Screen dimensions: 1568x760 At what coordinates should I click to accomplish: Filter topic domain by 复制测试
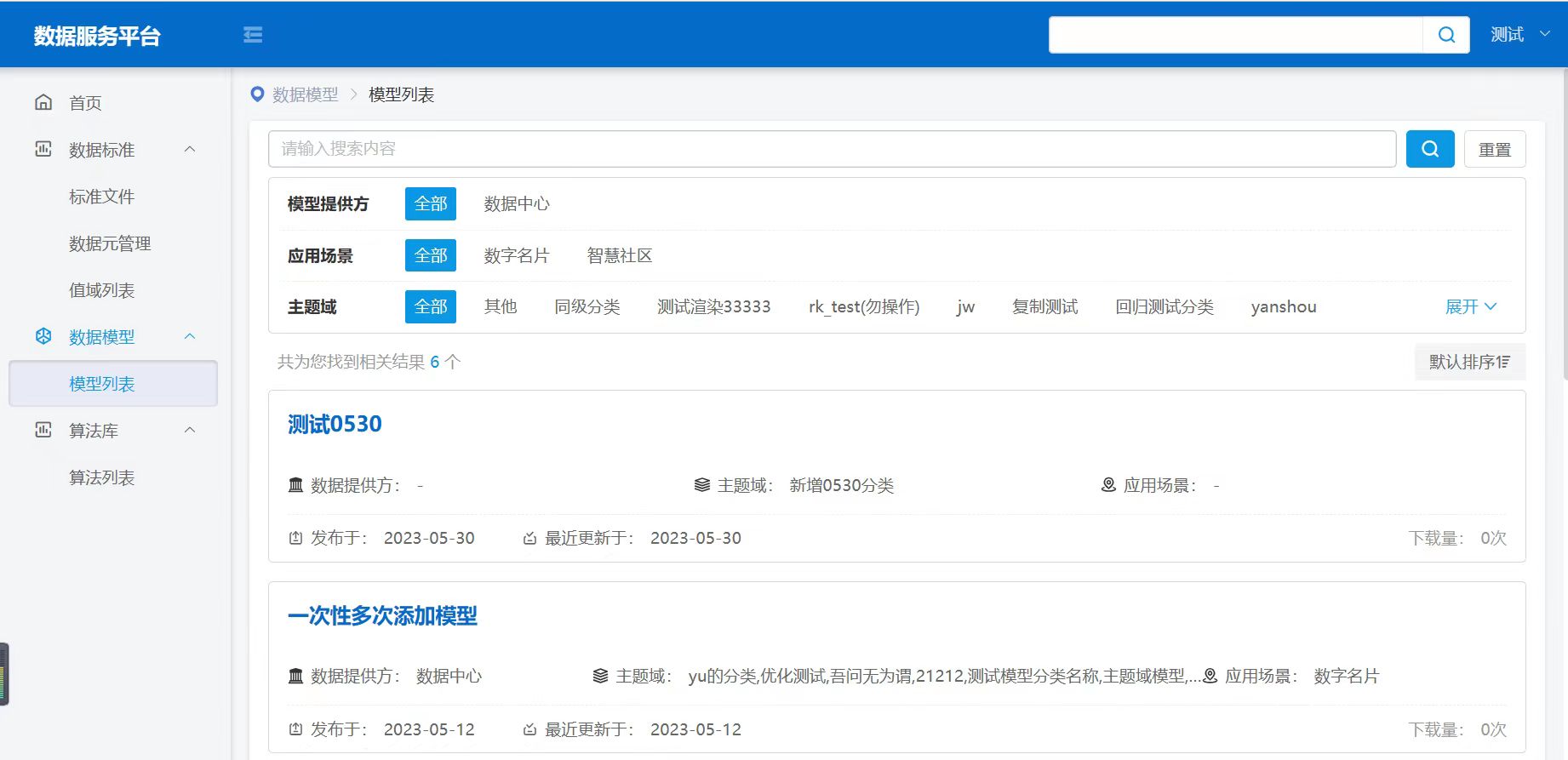(x=1045, y=307)
